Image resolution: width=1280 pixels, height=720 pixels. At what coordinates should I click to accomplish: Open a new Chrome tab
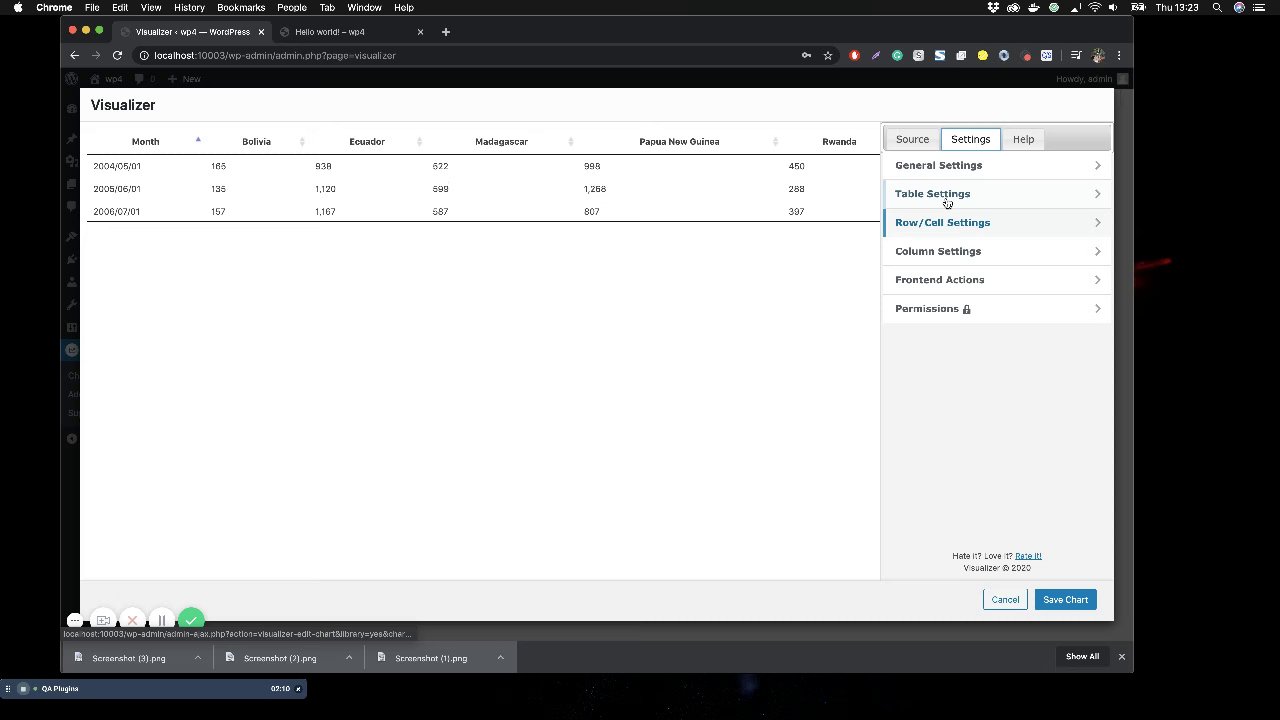tap(446, 32)
